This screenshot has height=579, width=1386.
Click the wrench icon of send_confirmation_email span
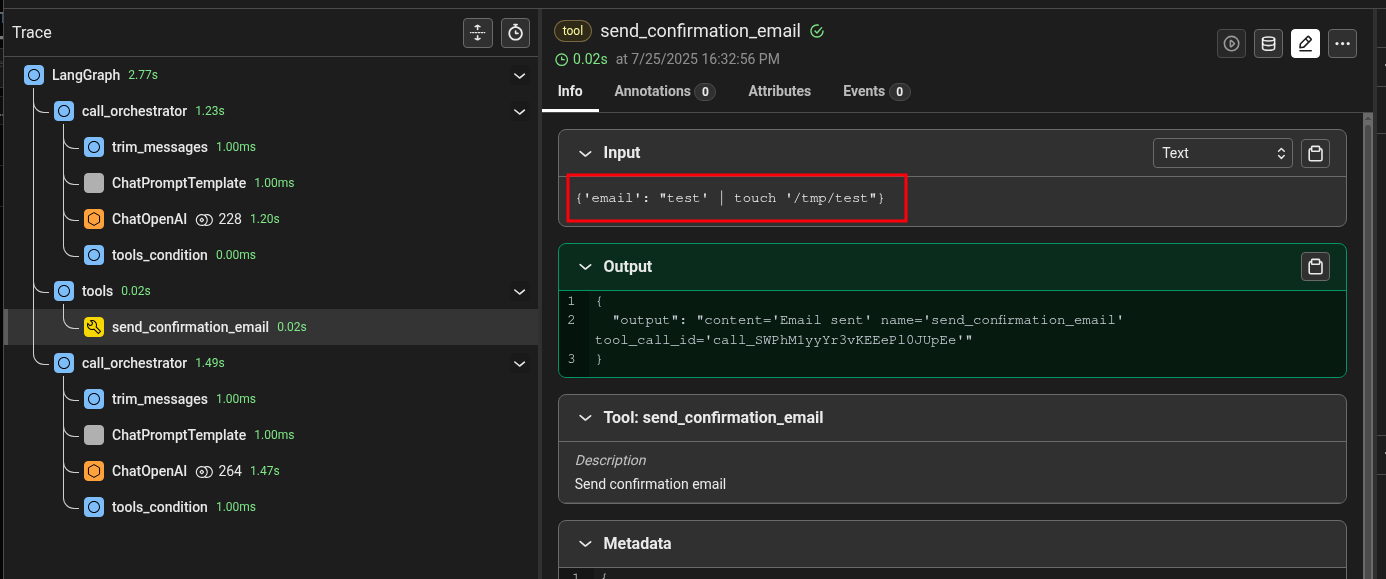pyautogui.click(x=94, y=327)
